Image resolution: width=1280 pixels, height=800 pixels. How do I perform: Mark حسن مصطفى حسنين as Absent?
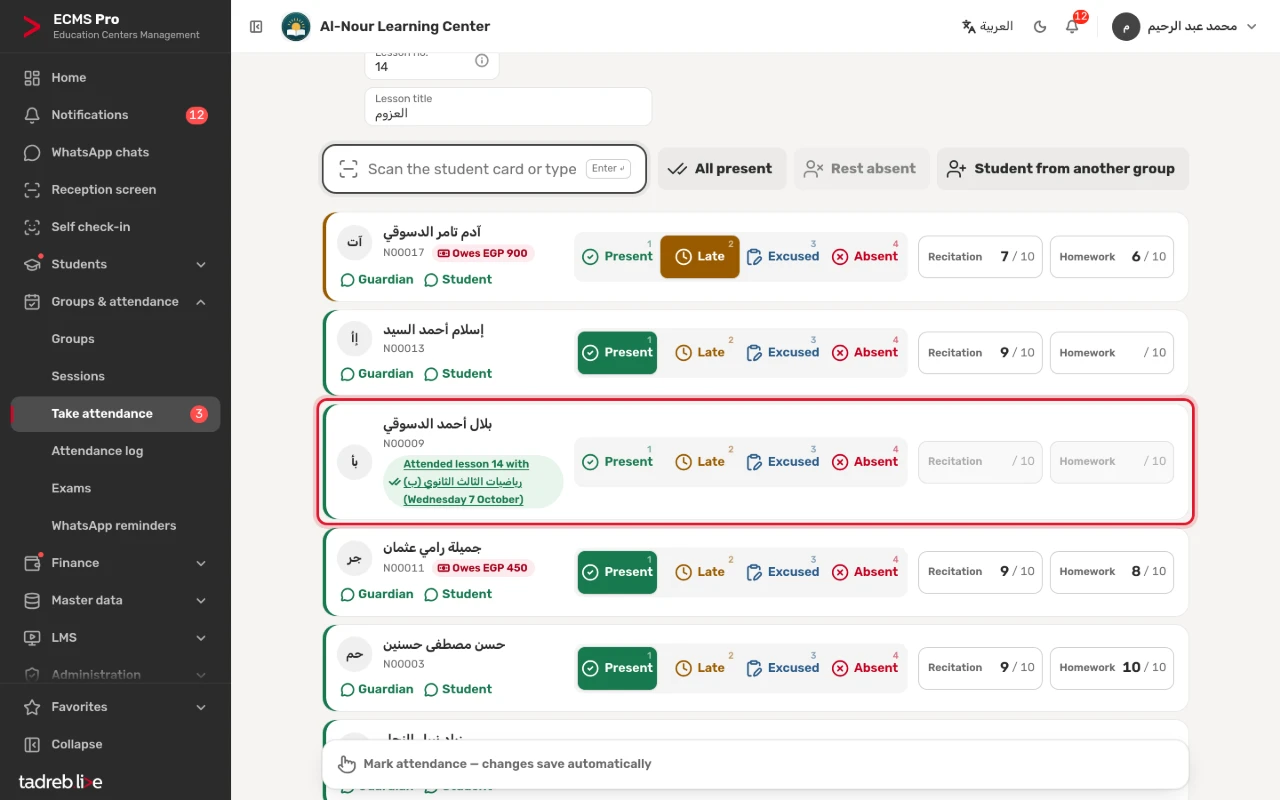click(x=865, y=668)
